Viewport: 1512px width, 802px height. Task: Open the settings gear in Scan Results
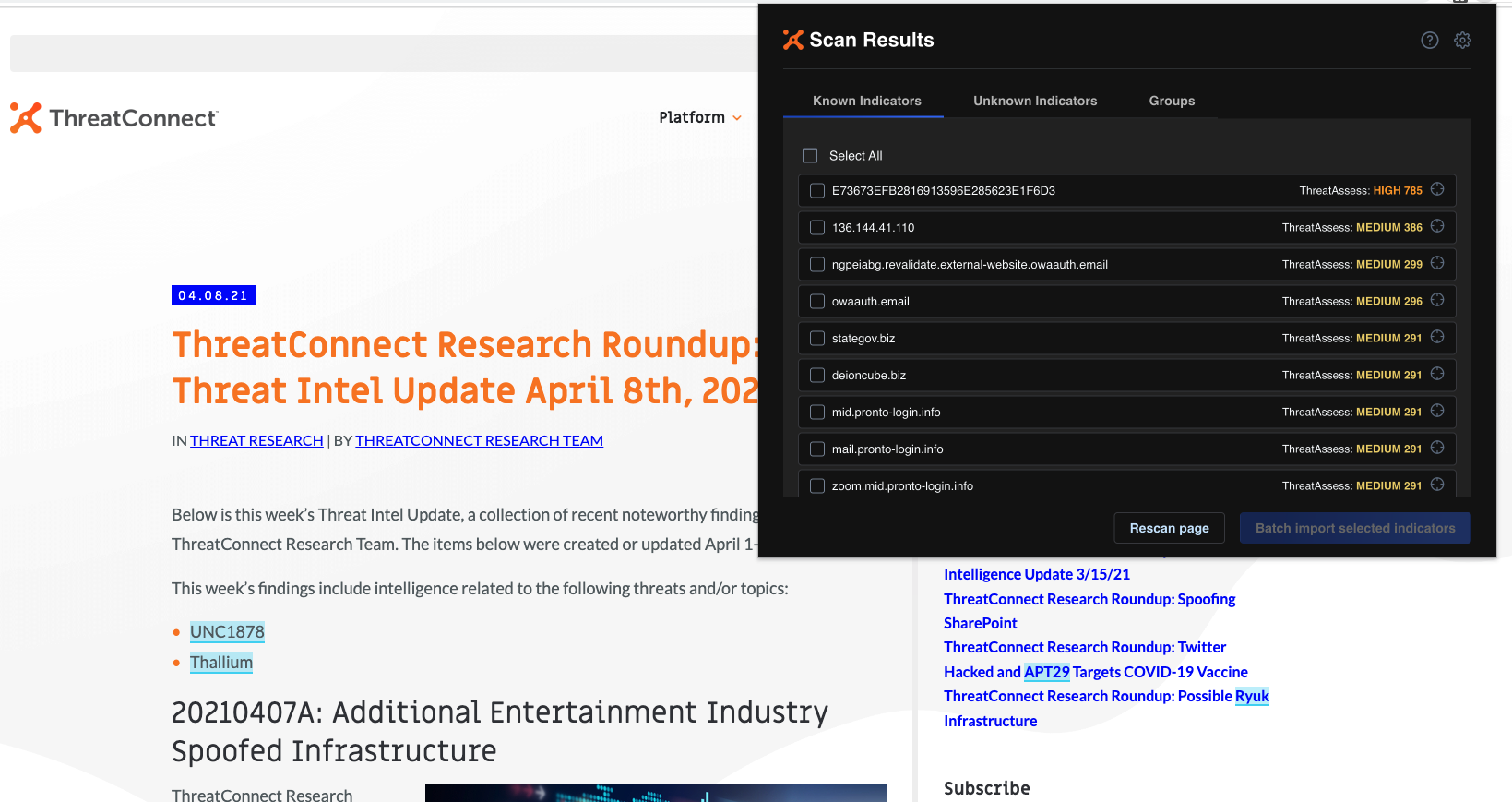coord(1462,40)
